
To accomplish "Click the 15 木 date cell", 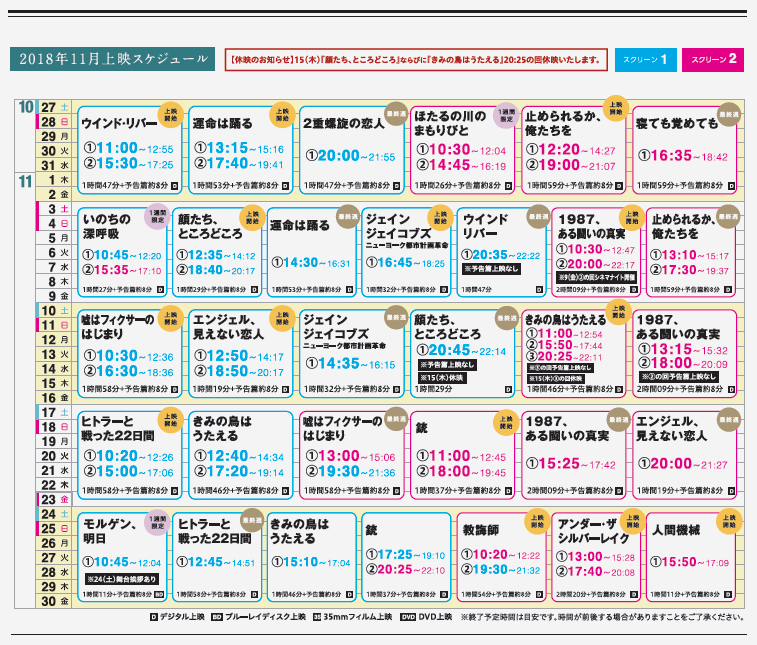I will point(54,383).
